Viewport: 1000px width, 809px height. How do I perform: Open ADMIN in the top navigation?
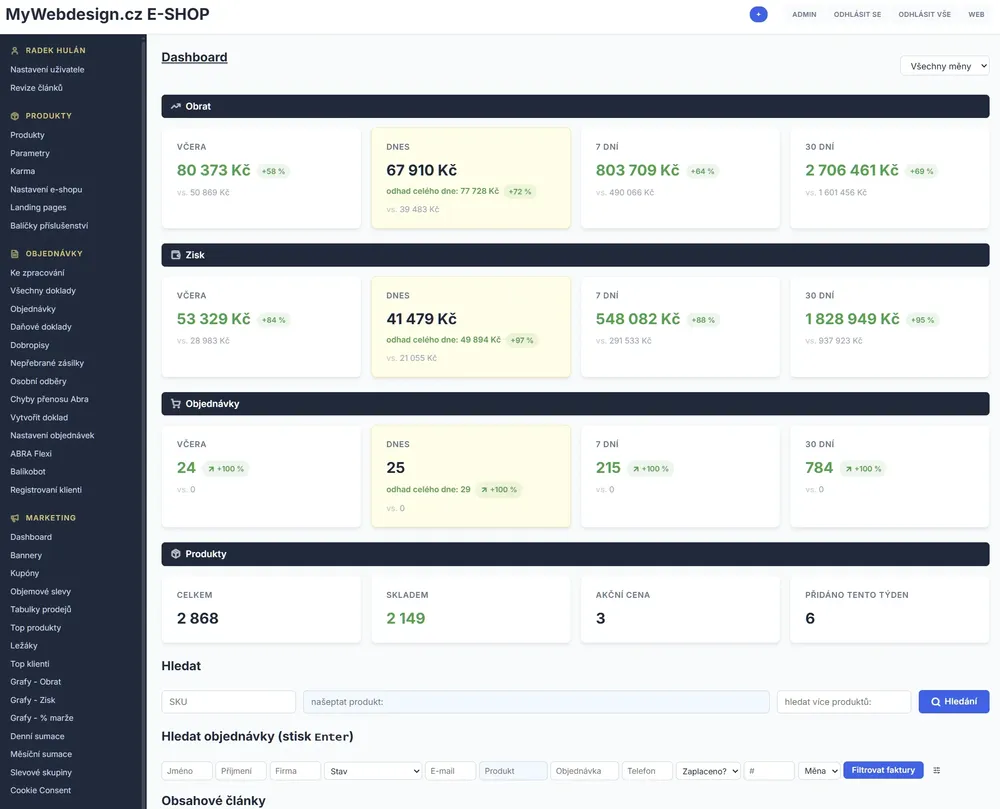[x=804, y=14]
